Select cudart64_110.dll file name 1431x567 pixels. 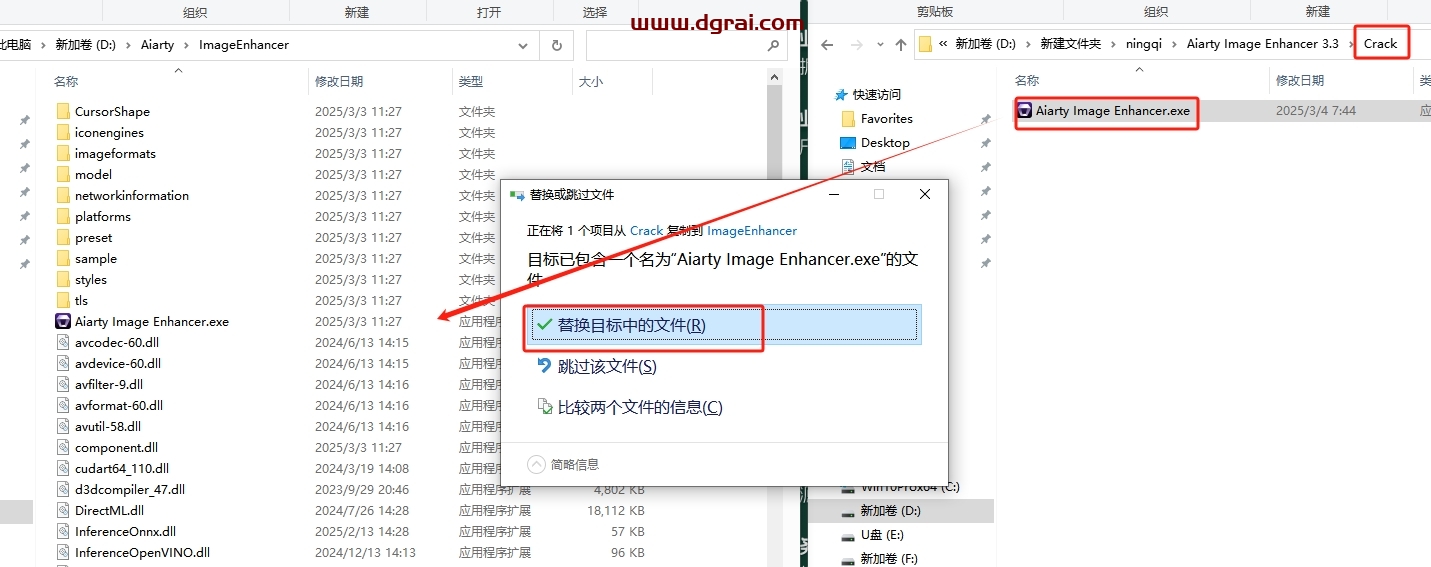pos(122,469)
